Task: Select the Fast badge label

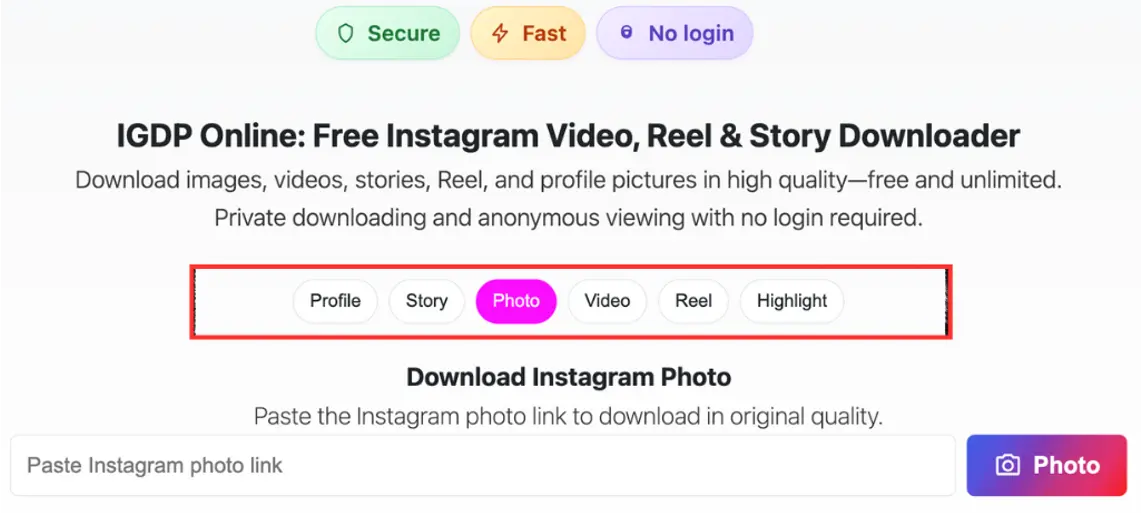Action: click(544, 34)
